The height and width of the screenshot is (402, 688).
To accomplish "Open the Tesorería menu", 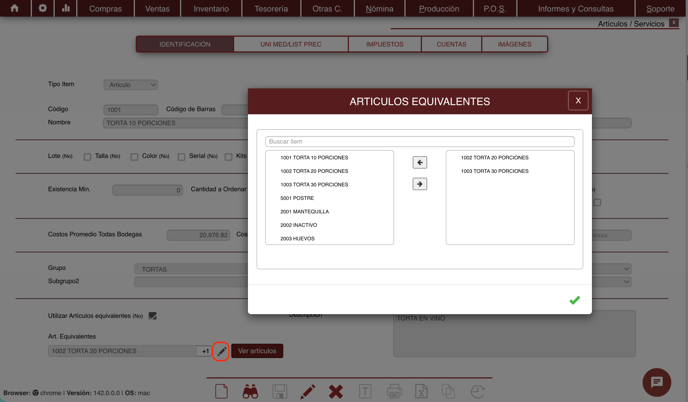I will pyautogui.click(x=271, y=9).
